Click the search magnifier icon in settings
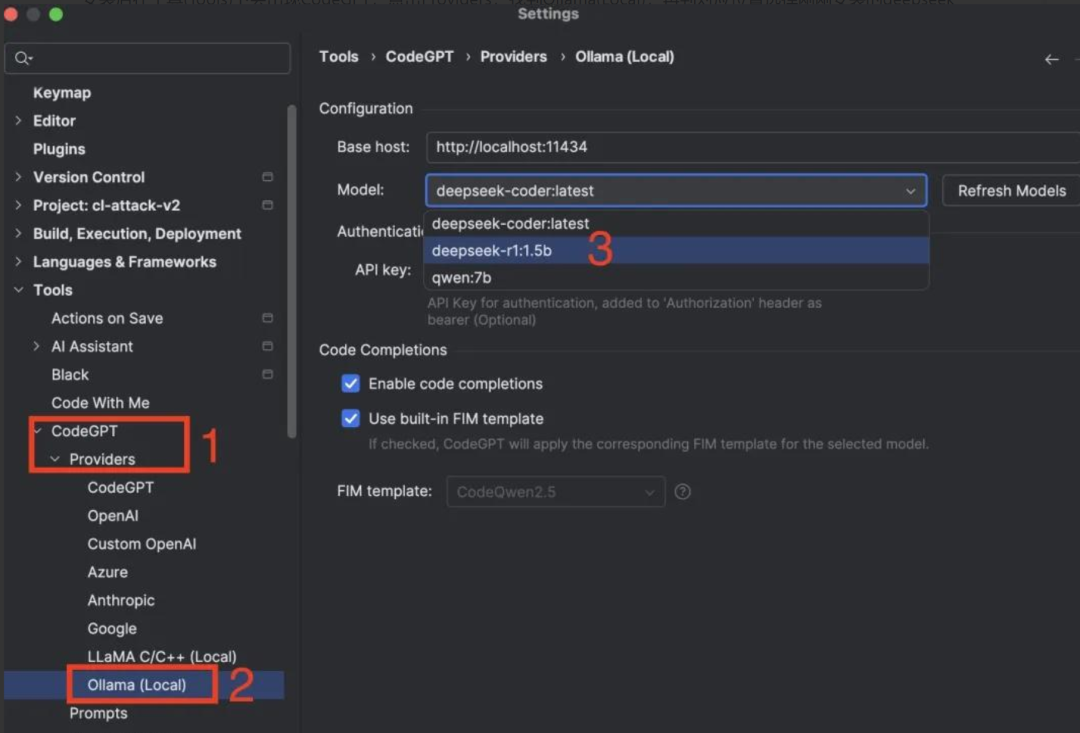Viewport: 1080px width, 733px height. pyautogui.click(x=22, y=59)
